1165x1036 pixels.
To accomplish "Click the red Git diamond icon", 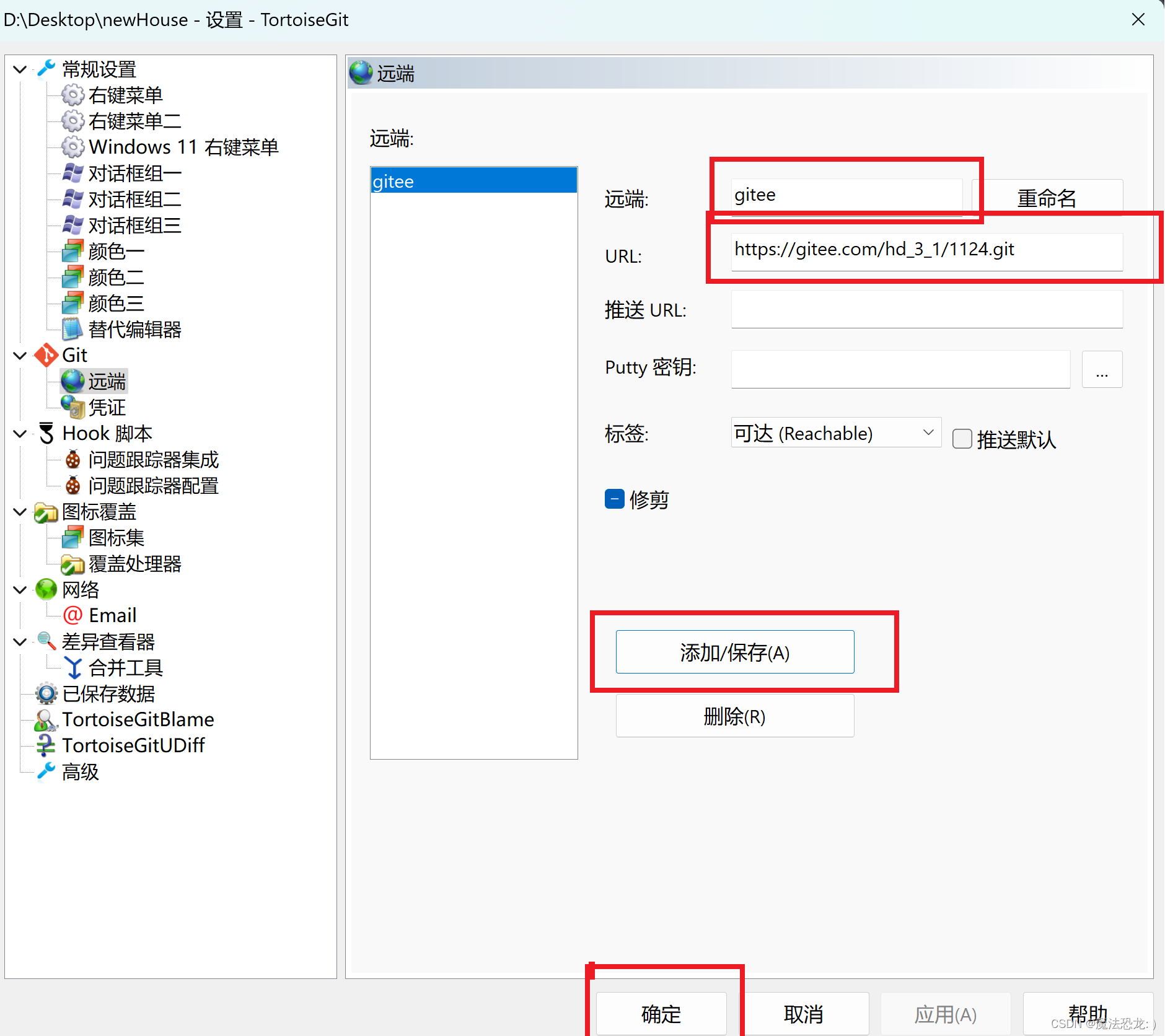I will [46, 355].
